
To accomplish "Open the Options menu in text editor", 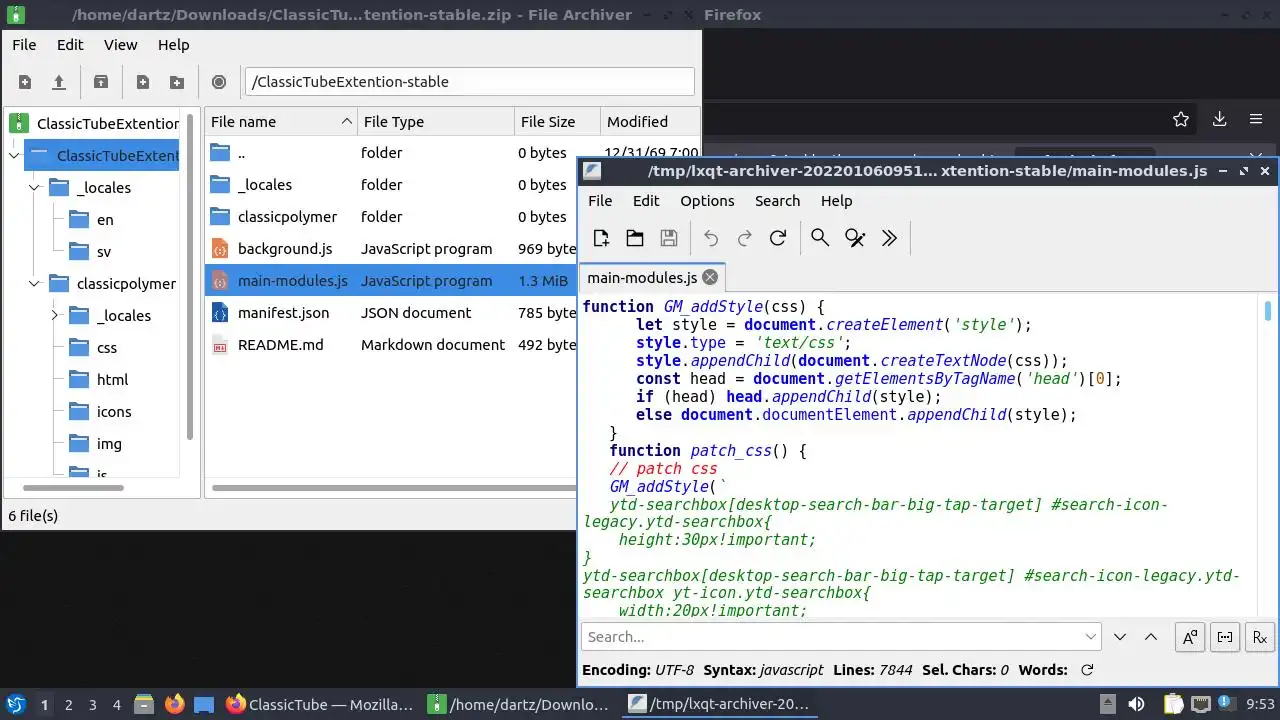I will (707, 201).
